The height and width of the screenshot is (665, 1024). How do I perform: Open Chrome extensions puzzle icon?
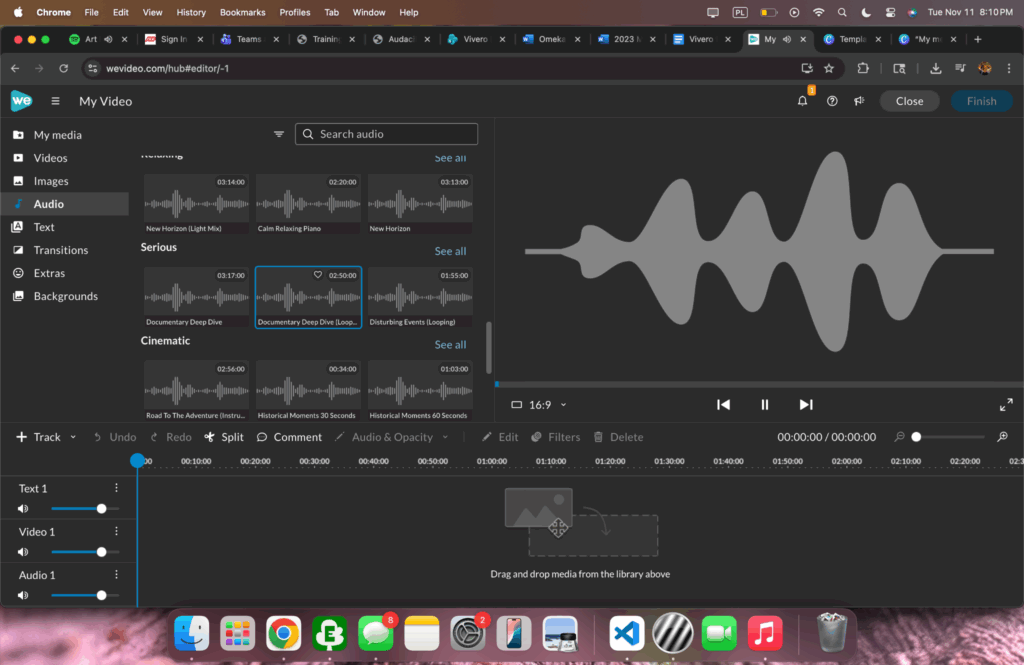coord(863,68)
